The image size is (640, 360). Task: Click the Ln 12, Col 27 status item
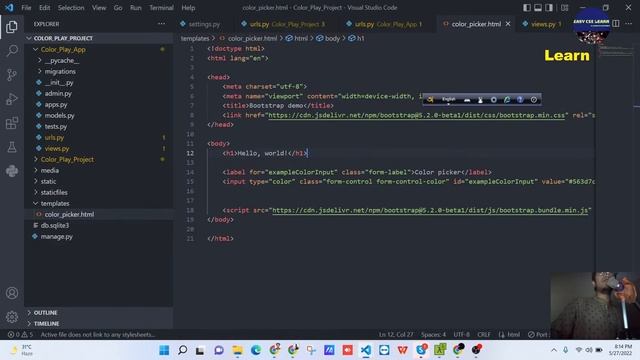[x=396, y=334]
